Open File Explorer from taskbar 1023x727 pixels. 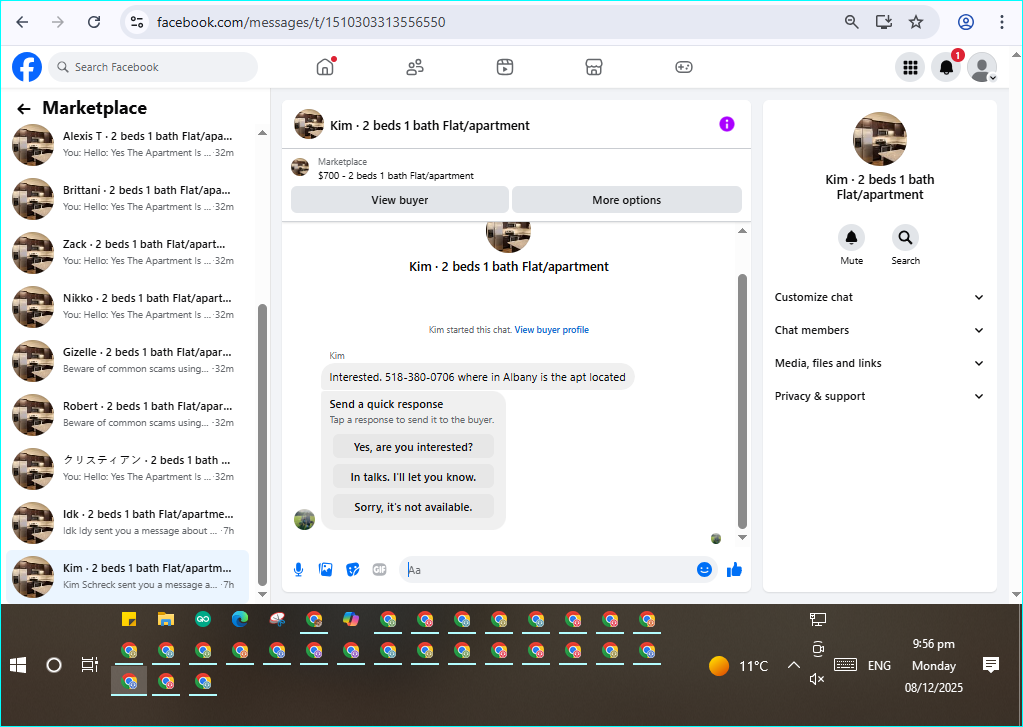click(x=166, y=619)
